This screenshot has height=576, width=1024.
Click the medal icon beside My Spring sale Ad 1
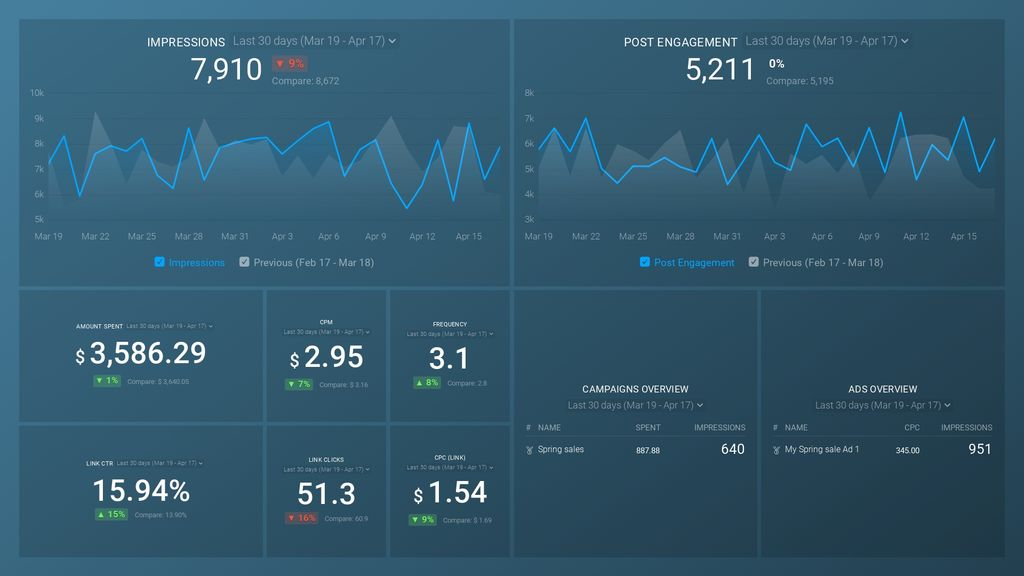[x=776, y=450]
